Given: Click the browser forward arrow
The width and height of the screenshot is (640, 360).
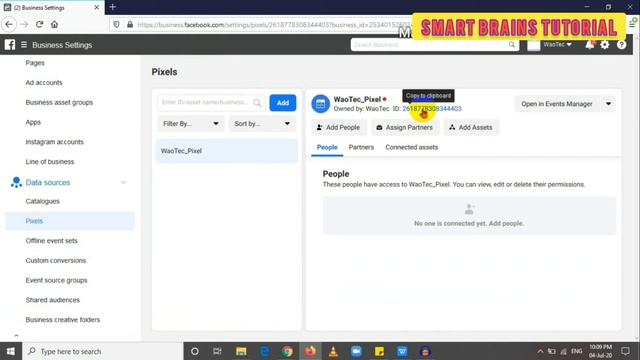Looking at the screenshot, I should click(24, 24).
